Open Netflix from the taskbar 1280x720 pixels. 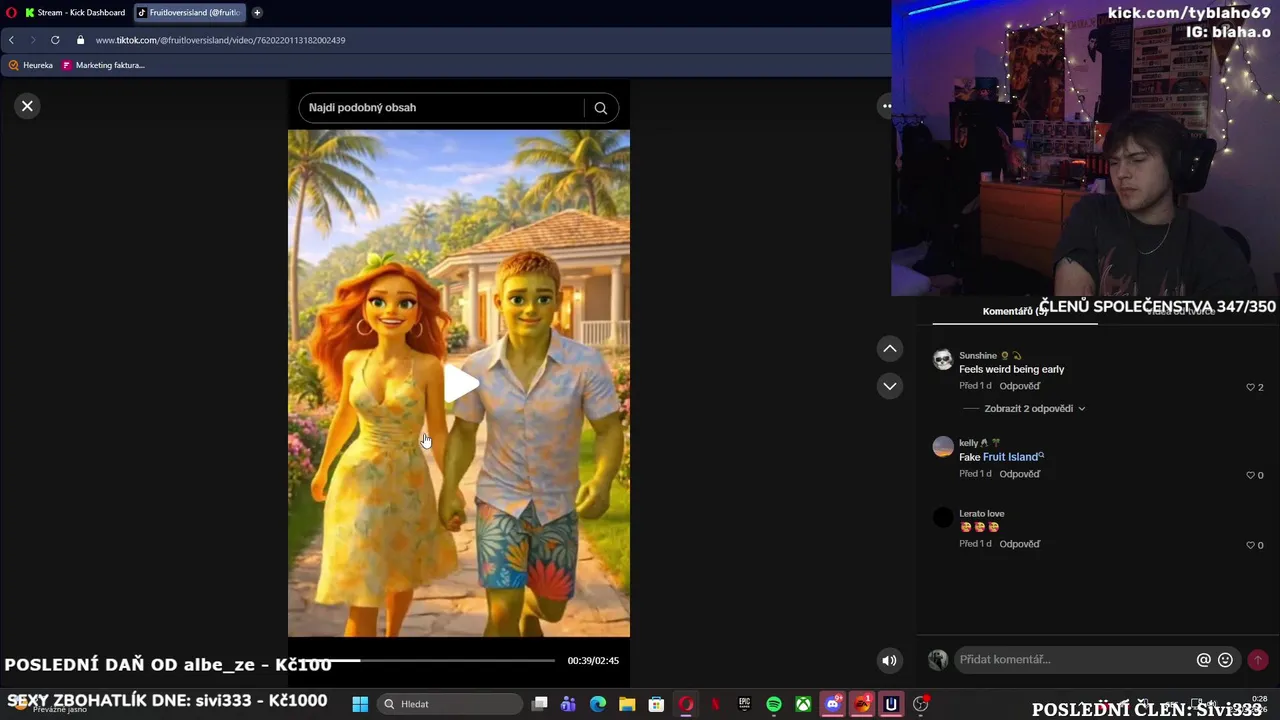click(x=715, y=704)
